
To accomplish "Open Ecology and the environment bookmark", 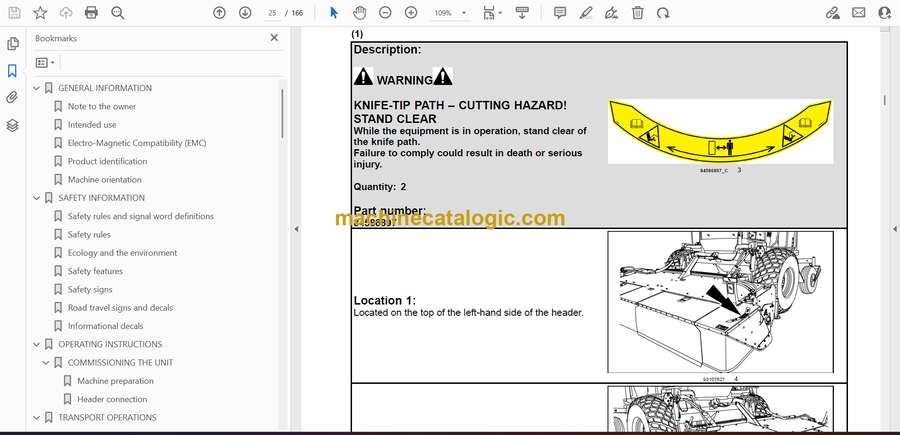I will tap(122, 253).
